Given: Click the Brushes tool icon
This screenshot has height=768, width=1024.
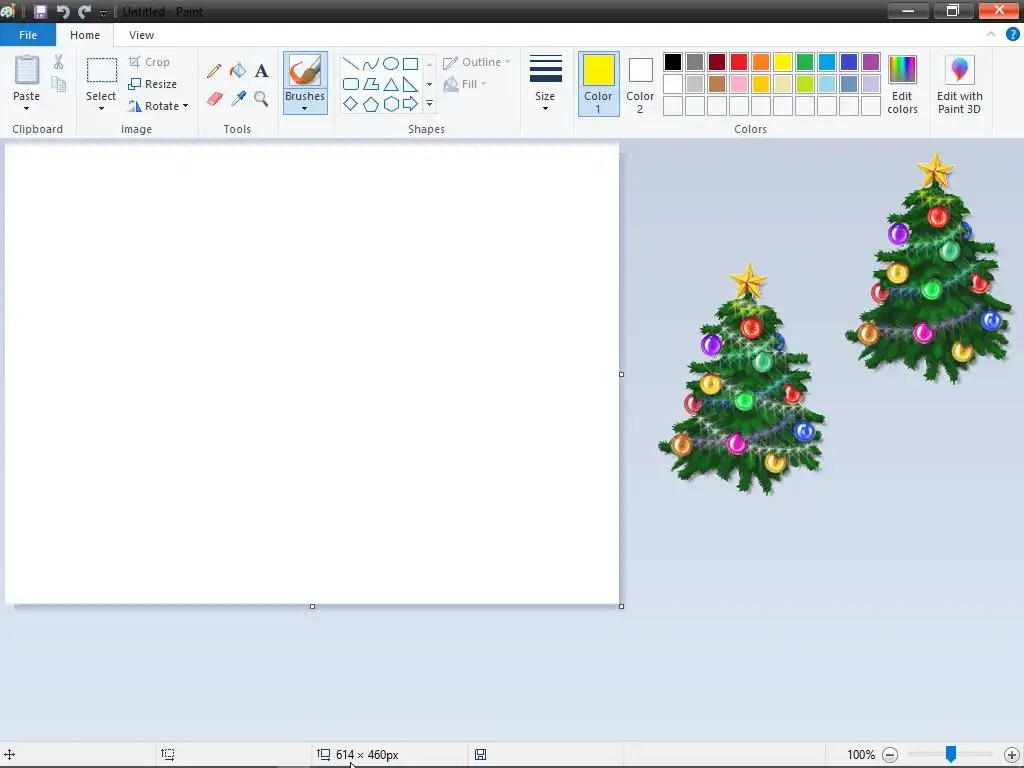Looking at the screenshot, I should click(x=305, y=71).
